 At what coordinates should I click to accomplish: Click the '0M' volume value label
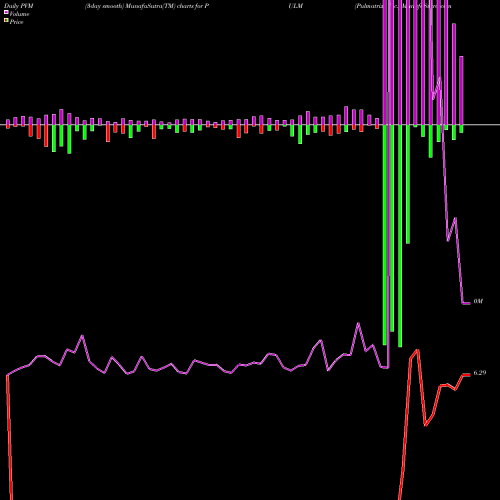[478, 301]
